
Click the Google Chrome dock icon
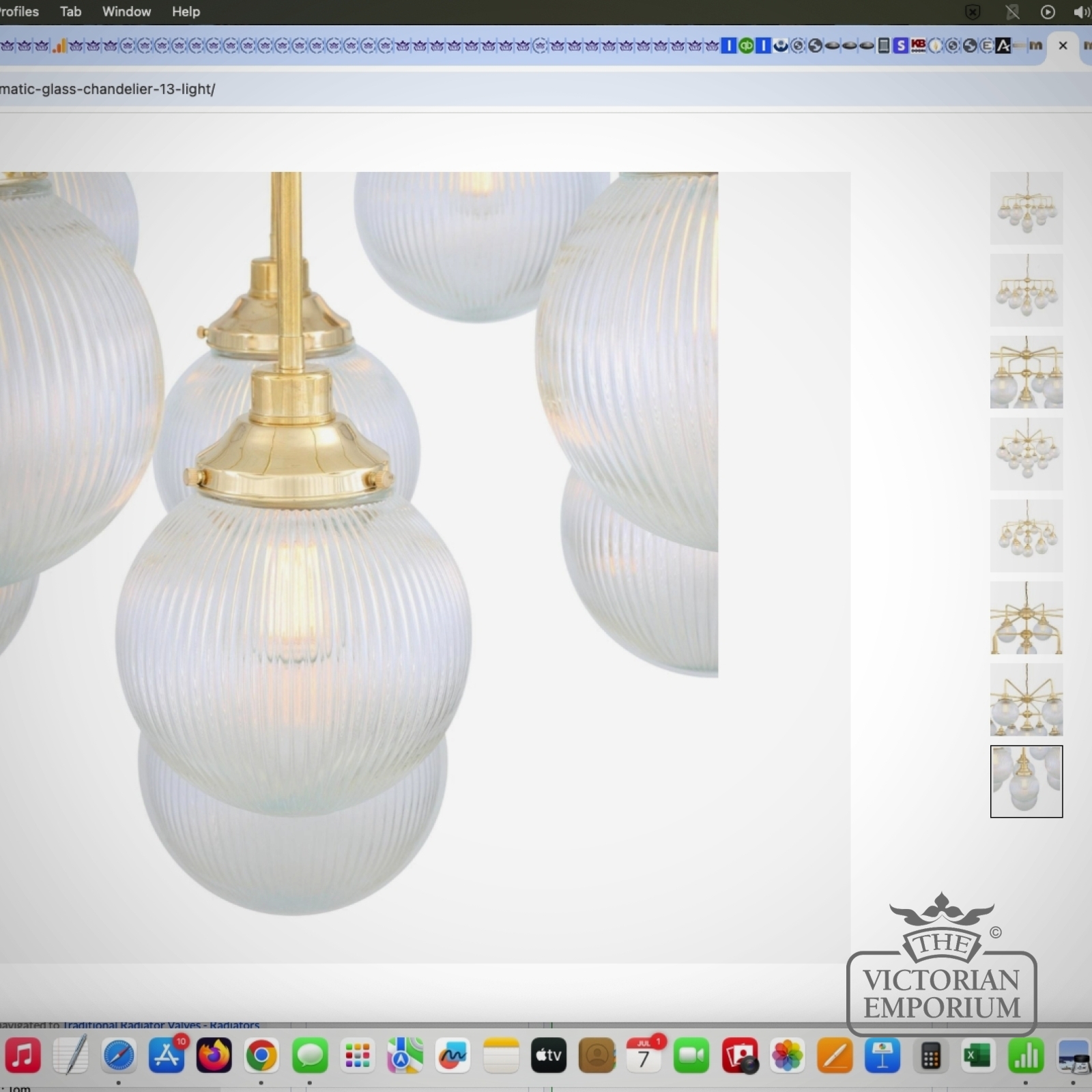click(x=262, y=1056)
